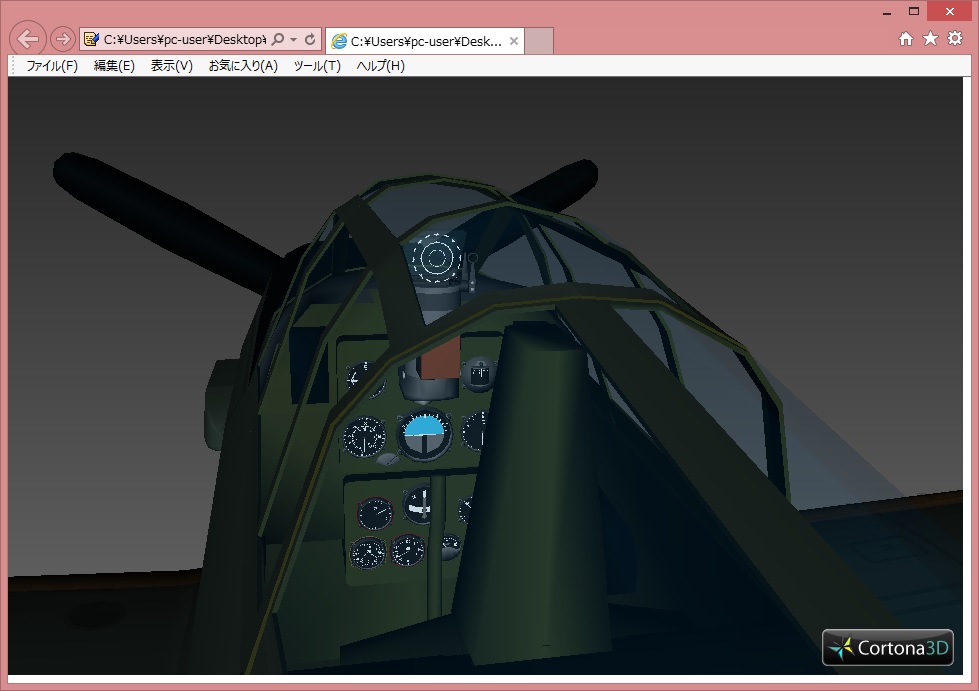Click the address bar URL text

184,40
